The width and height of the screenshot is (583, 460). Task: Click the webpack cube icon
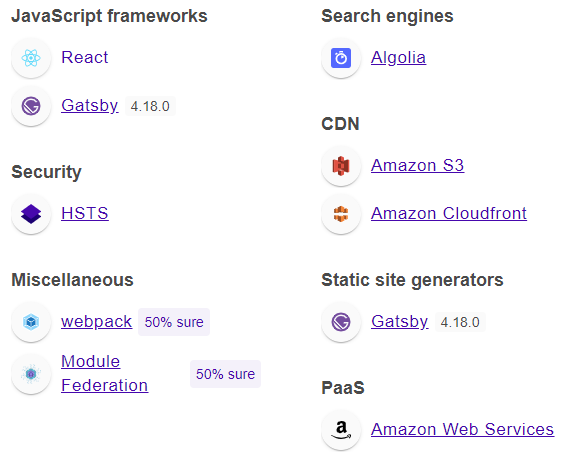pos(31,322)
